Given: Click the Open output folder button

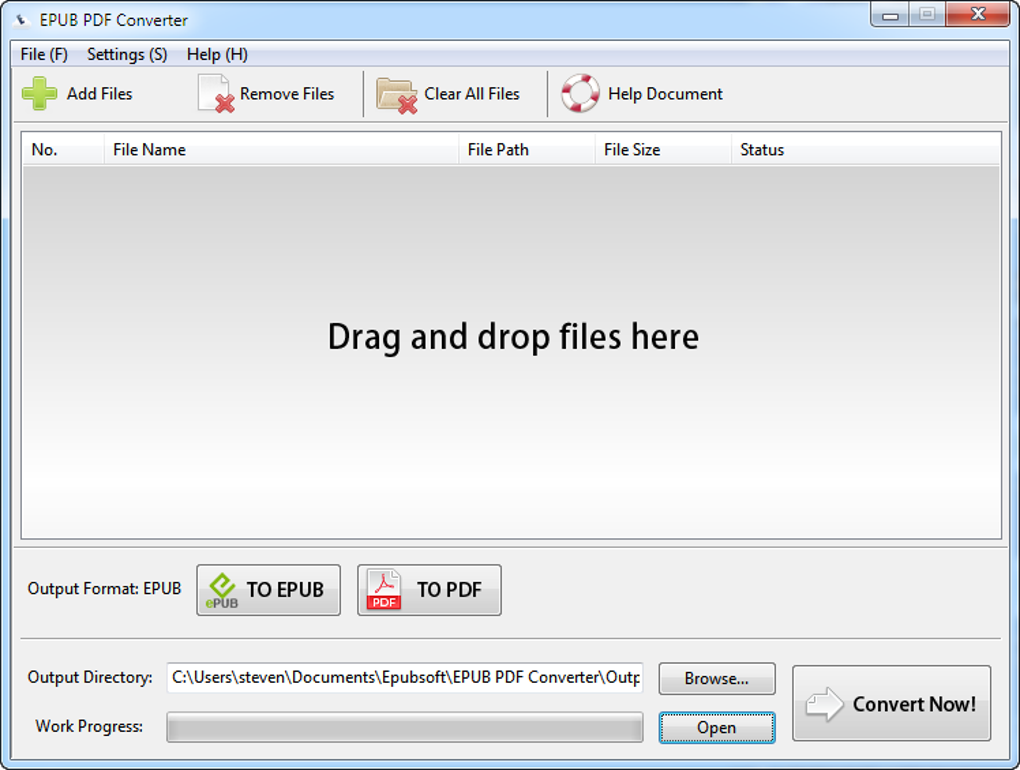Looking at the screenshot, I should (x=717, y=727).
